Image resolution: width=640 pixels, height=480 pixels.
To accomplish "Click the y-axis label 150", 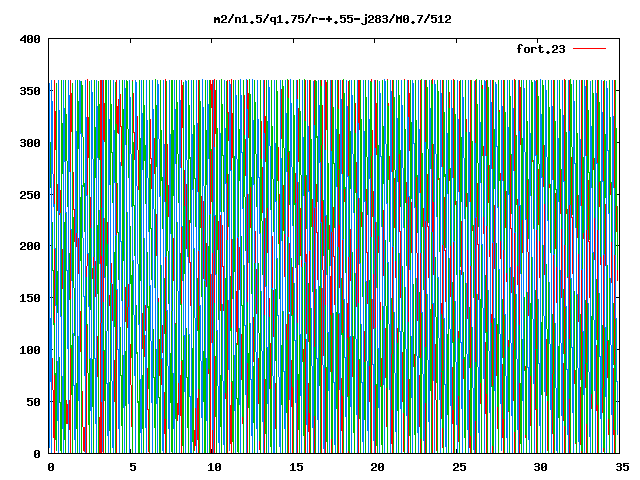I will click(x=30, y=298).
